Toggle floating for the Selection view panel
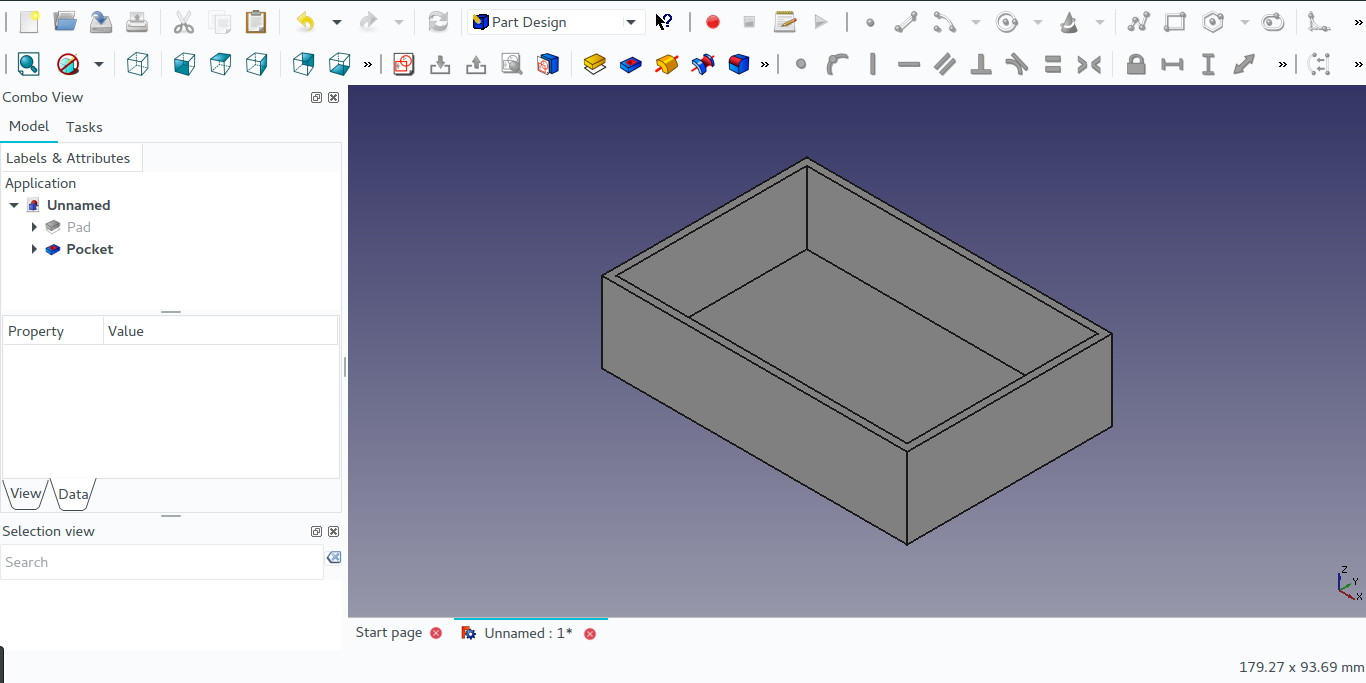This screenshot has width=1366, height=683. click(316, 532)
